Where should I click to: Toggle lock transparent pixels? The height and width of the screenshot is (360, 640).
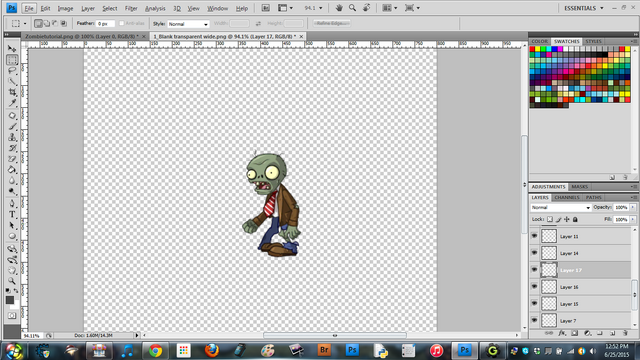click(550, 219)
